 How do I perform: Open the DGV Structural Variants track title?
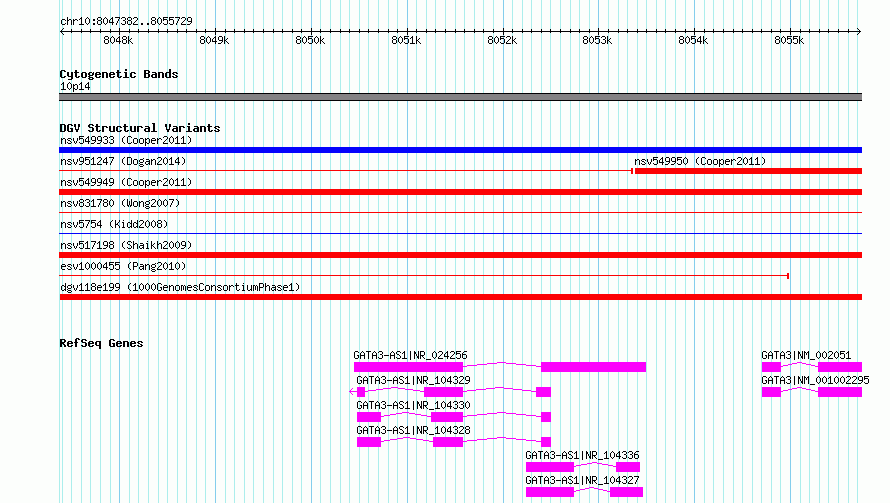click(140, 128)
